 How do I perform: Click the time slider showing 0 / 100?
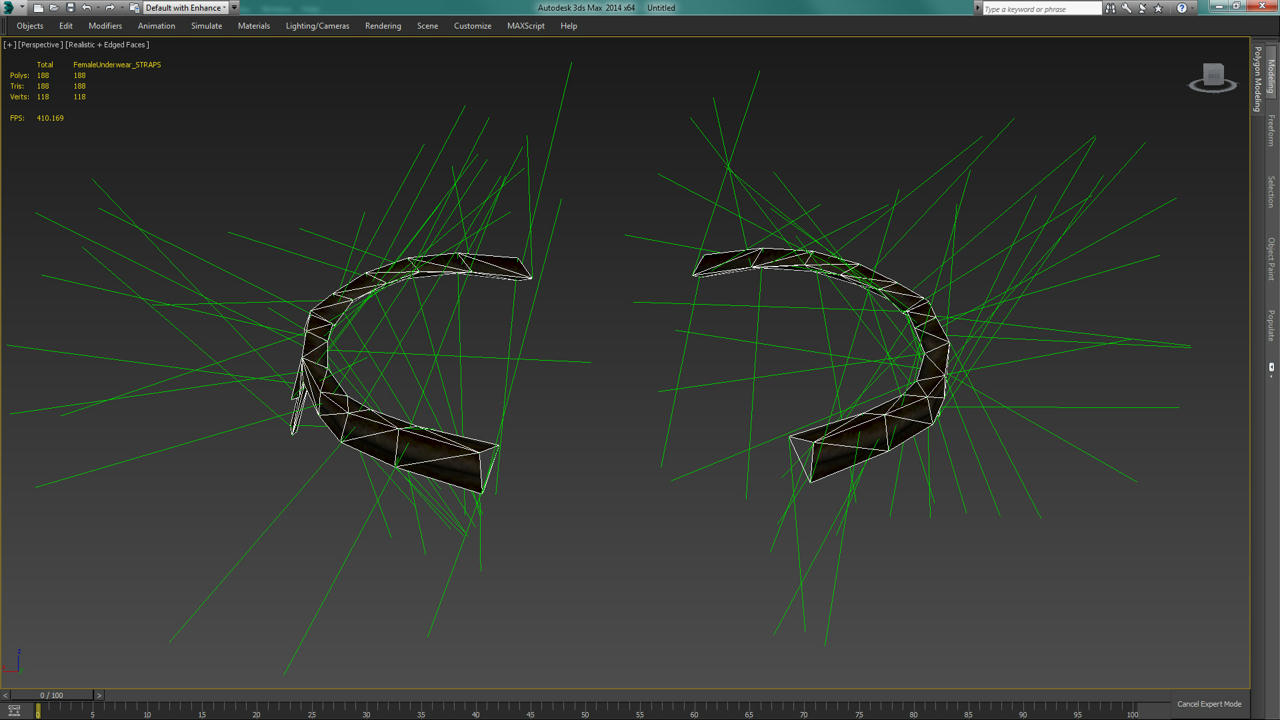click(52, 695)
